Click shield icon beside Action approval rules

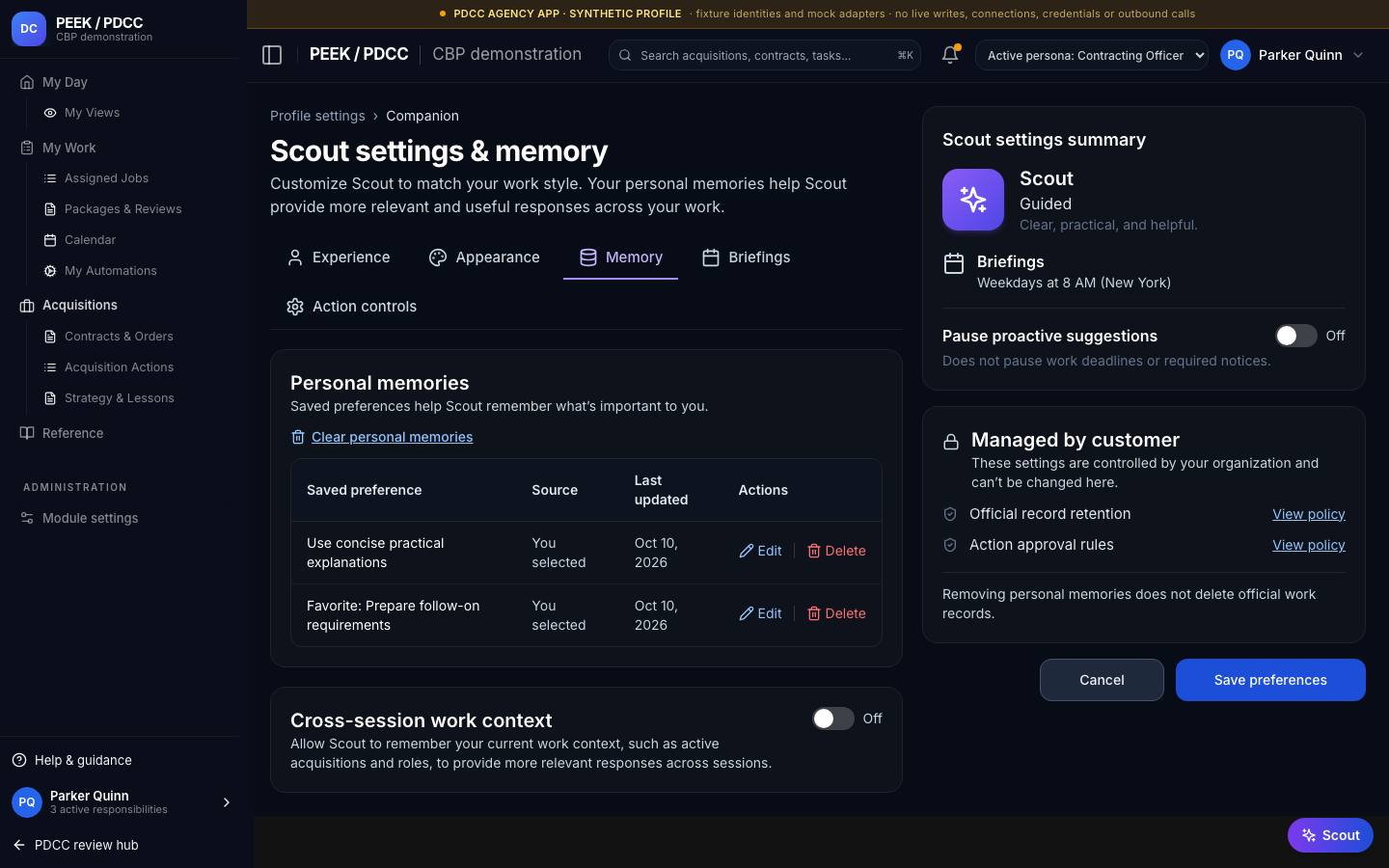[950, 545]
